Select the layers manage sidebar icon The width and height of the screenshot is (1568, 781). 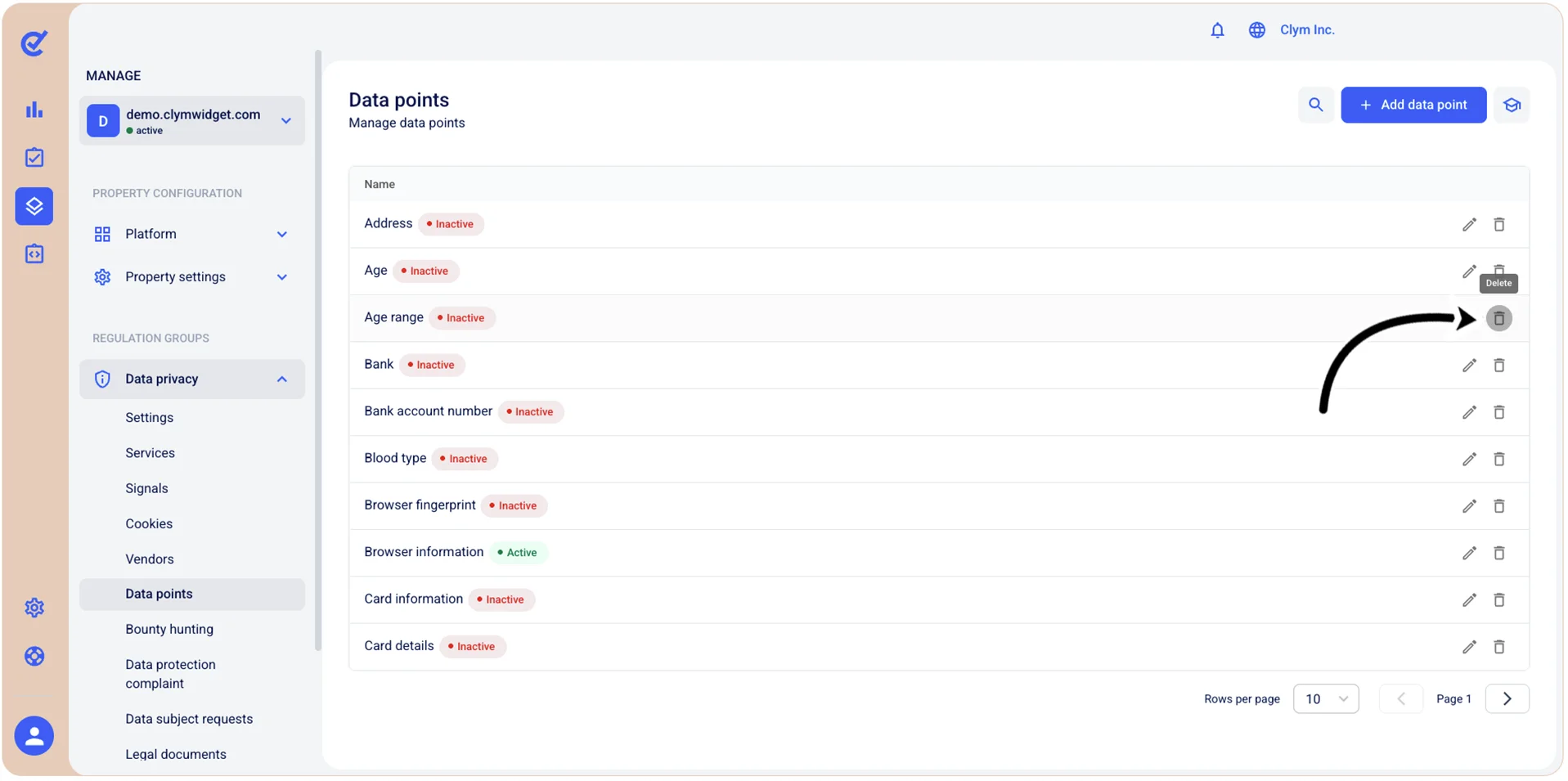(x=34, y=206)
